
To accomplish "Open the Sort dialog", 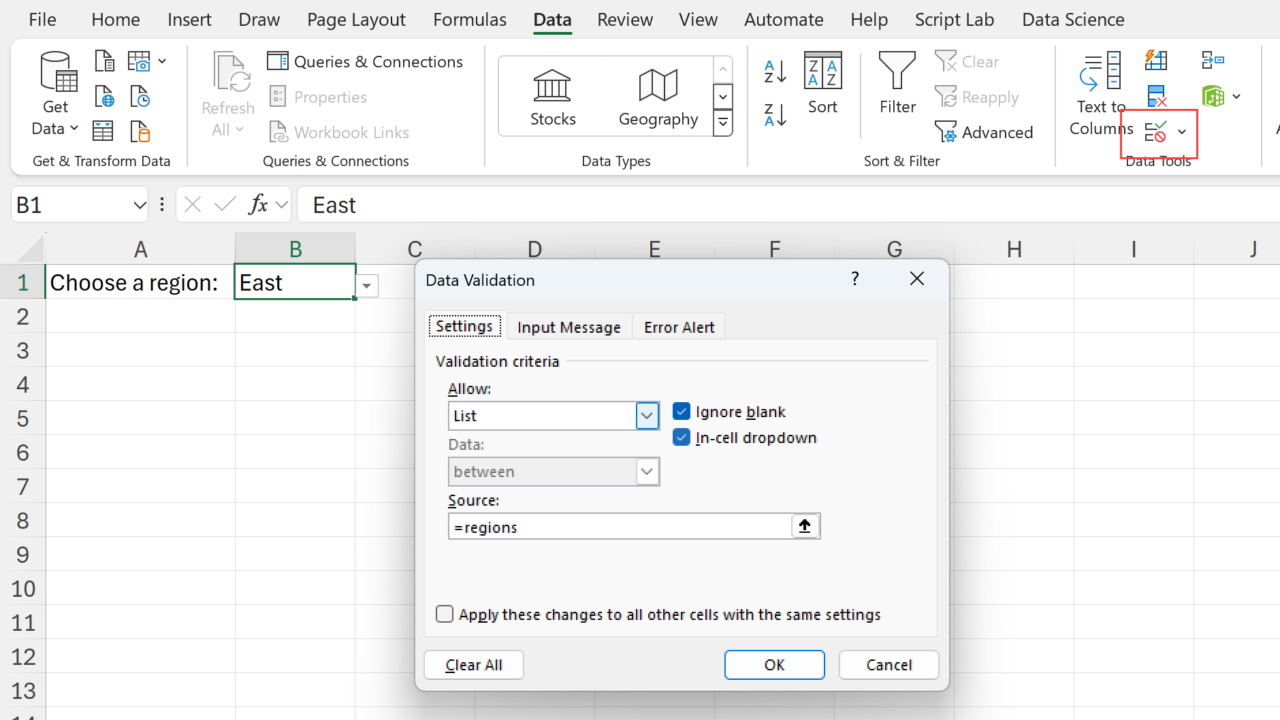I will coord(822,85).
